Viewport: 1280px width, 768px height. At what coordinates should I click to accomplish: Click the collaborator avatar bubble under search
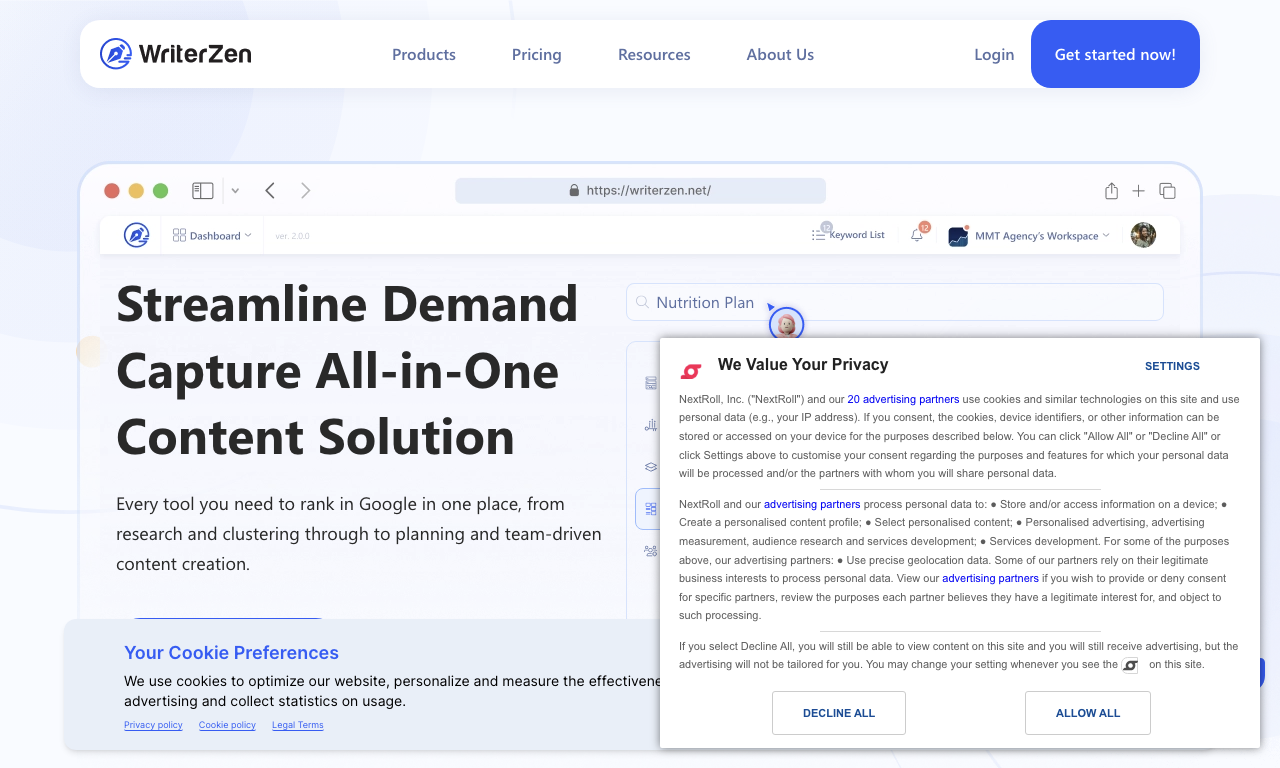pos(787,323)
